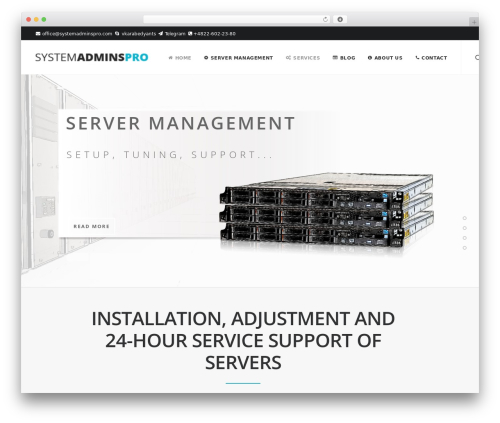500x423 pixels.
Task: Click the Telegram paper-plane icon
Action: tap(161, 34)
